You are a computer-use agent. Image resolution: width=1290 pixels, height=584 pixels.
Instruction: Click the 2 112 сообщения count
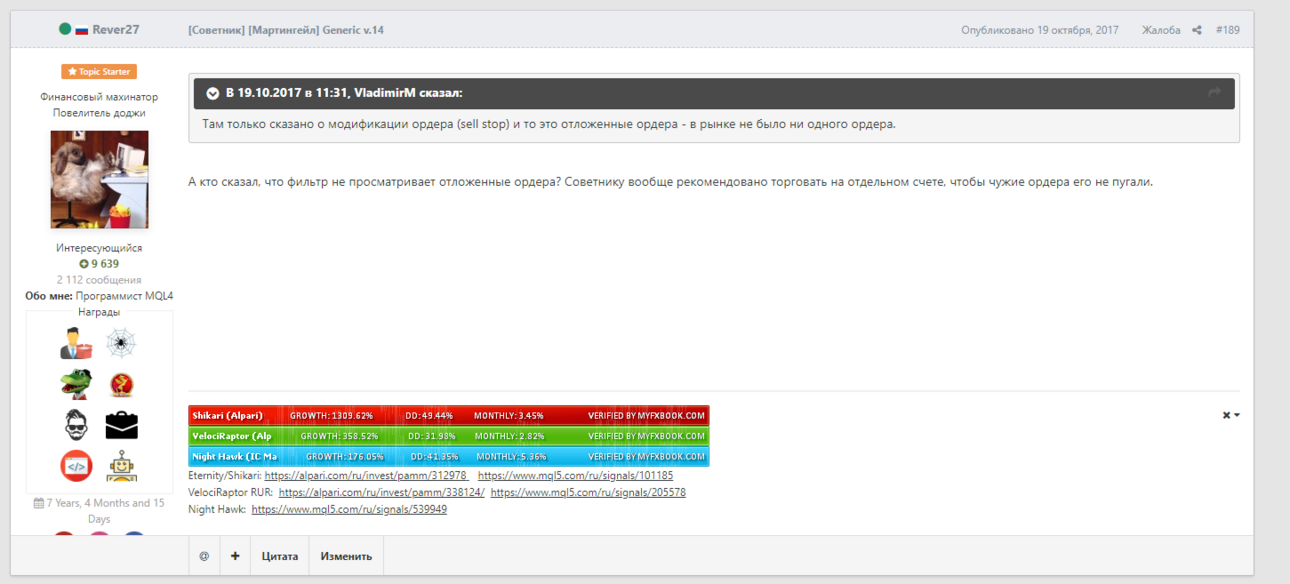(x=99, y=280)
